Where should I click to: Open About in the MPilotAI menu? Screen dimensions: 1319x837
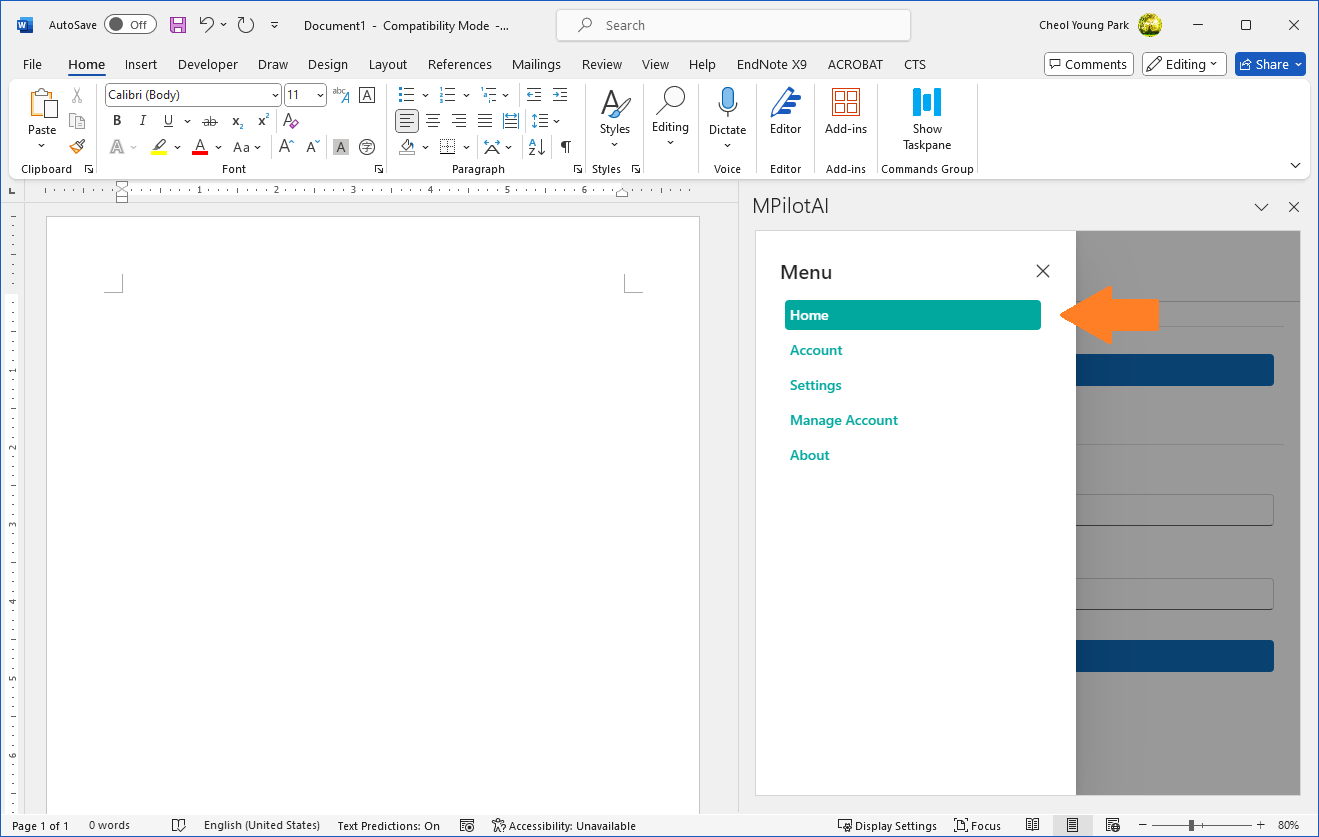[810, 455]
